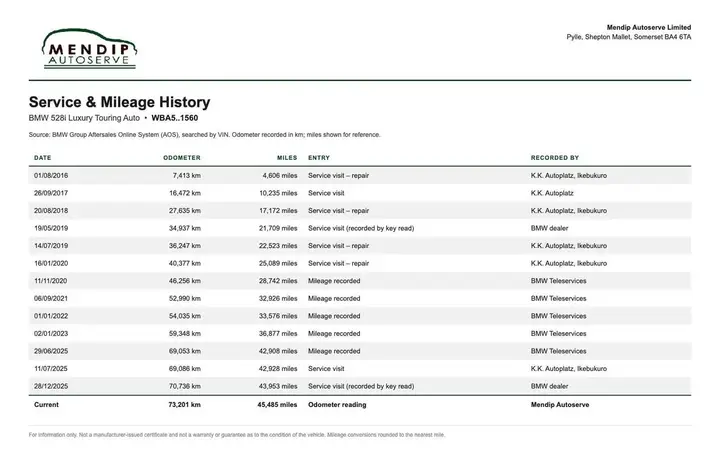Click the address 'Pylle, Shepton Mallet, Somerset BA4 6TA'
This screenshot has width=720, height=452.
[629, 37]
